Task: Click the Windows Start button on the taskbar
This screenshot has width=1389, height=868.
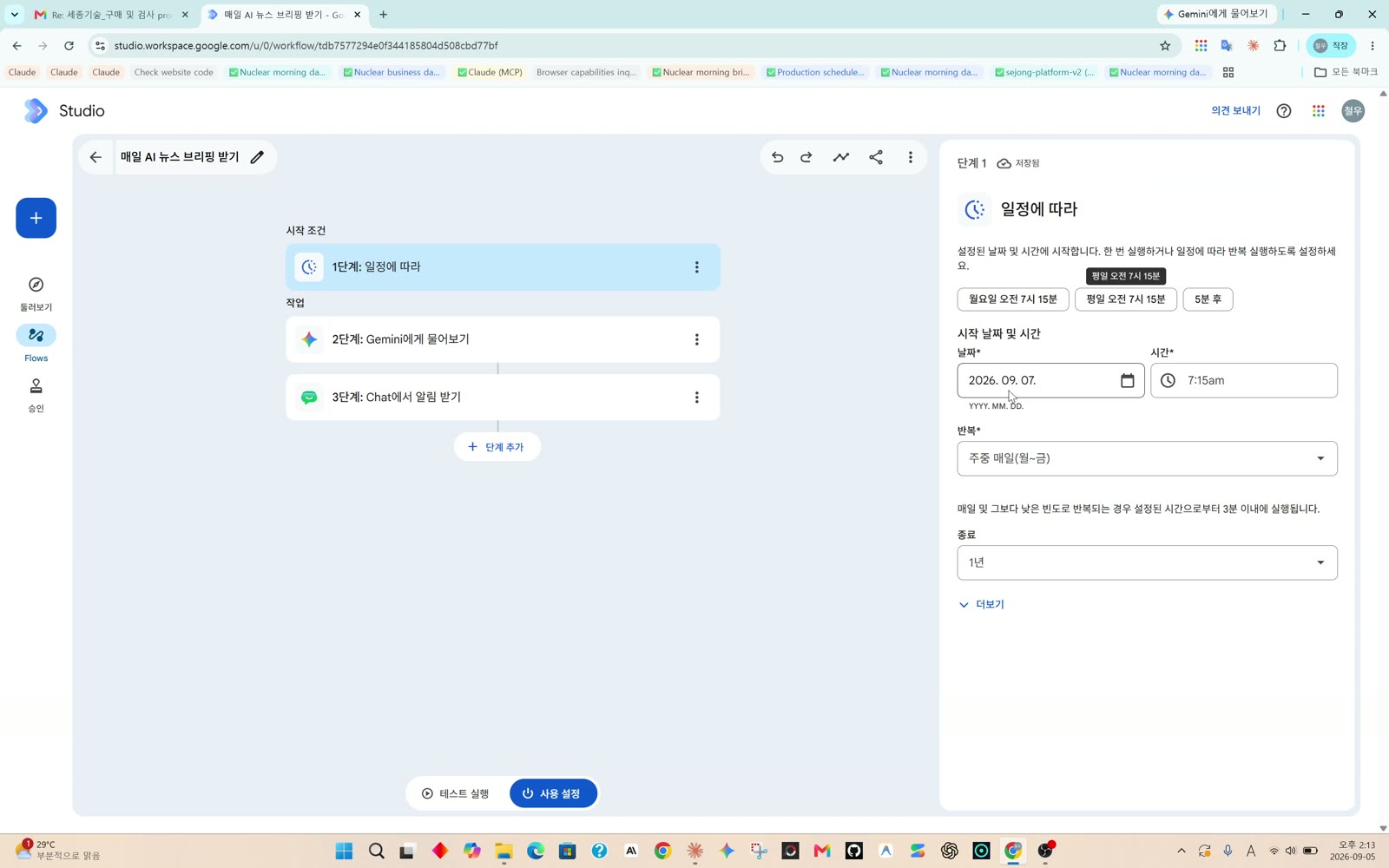Action: pyautogui.click(x=344, y=851)
